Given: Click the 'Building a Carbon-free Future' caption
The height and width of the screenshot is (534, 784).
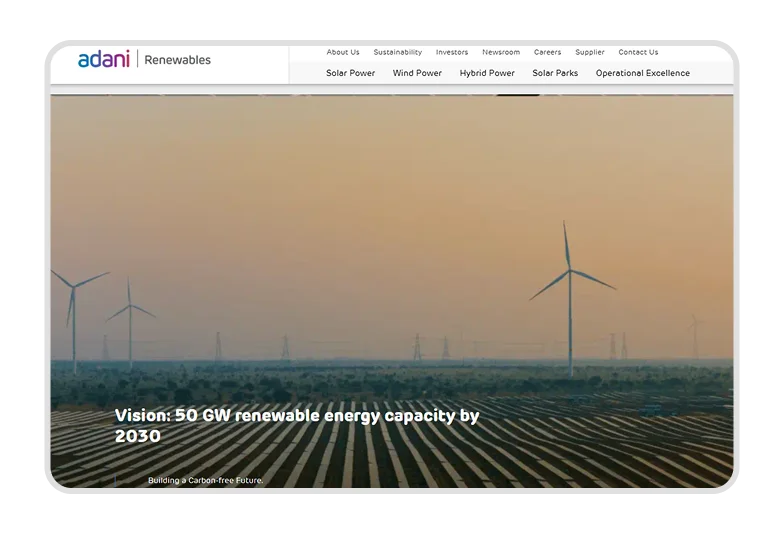Looking at the screenshot, I should pos(206,480).
